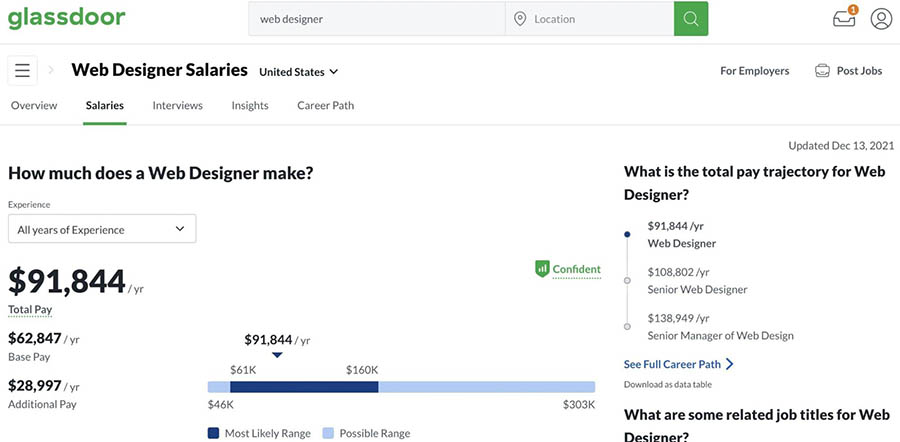Open the Insights tab
This screenshot has height=442, width=900.
coord(250,105)
